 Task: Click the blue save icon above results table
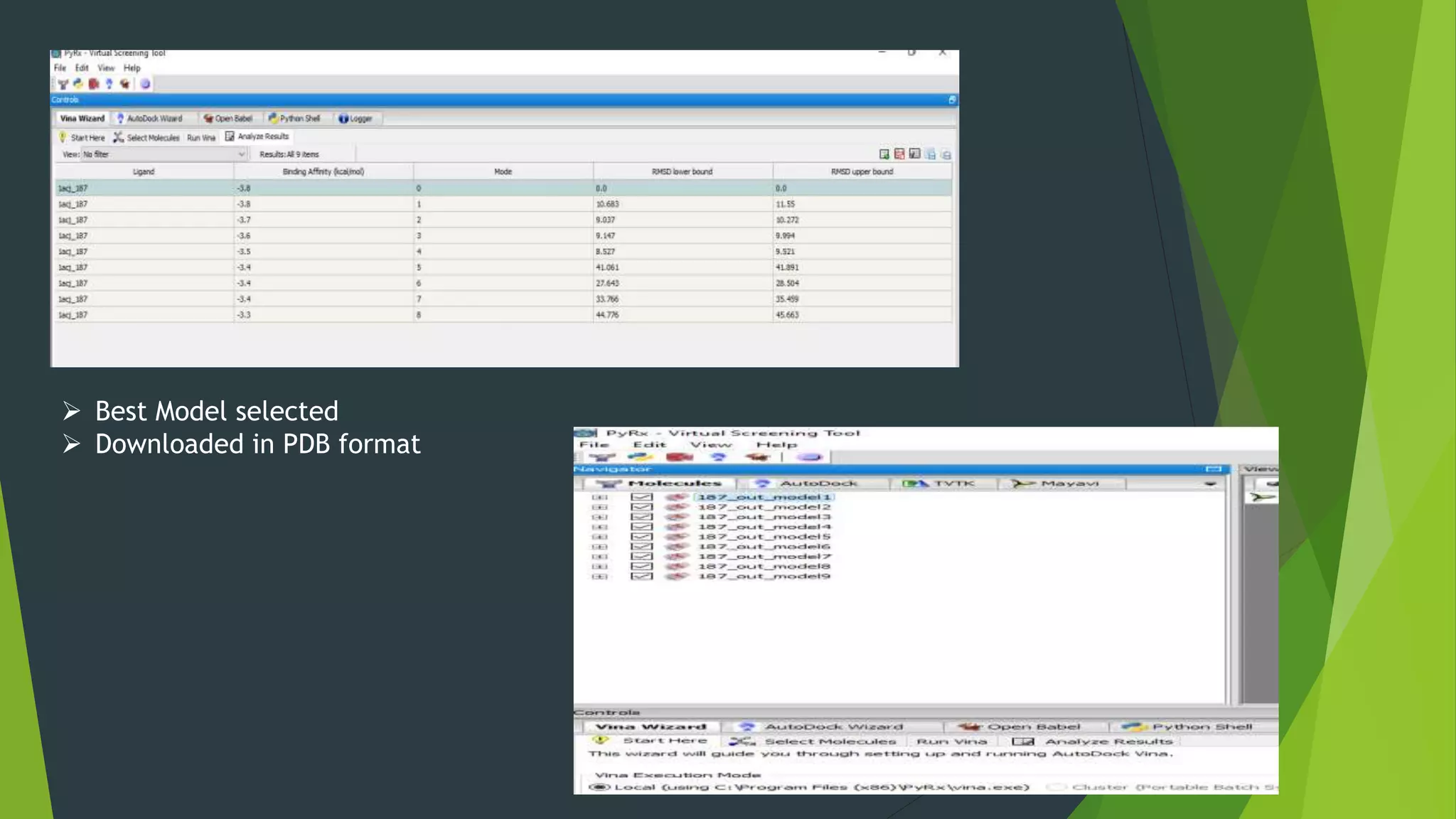click(x=931, y=154)
